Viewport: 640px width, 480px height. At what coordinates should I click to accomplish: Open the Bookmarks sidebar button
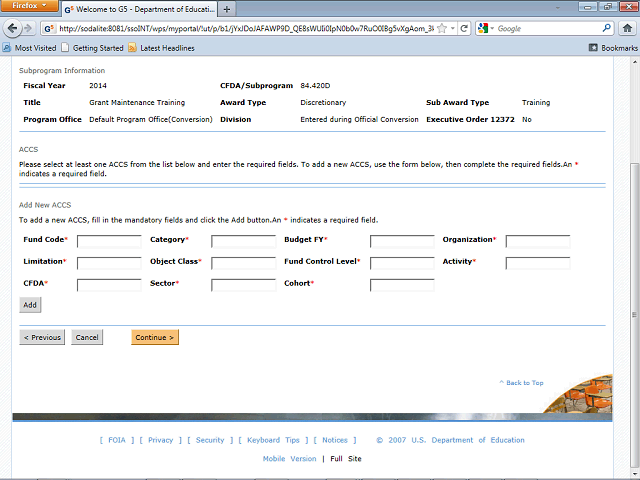pos(613,48)
